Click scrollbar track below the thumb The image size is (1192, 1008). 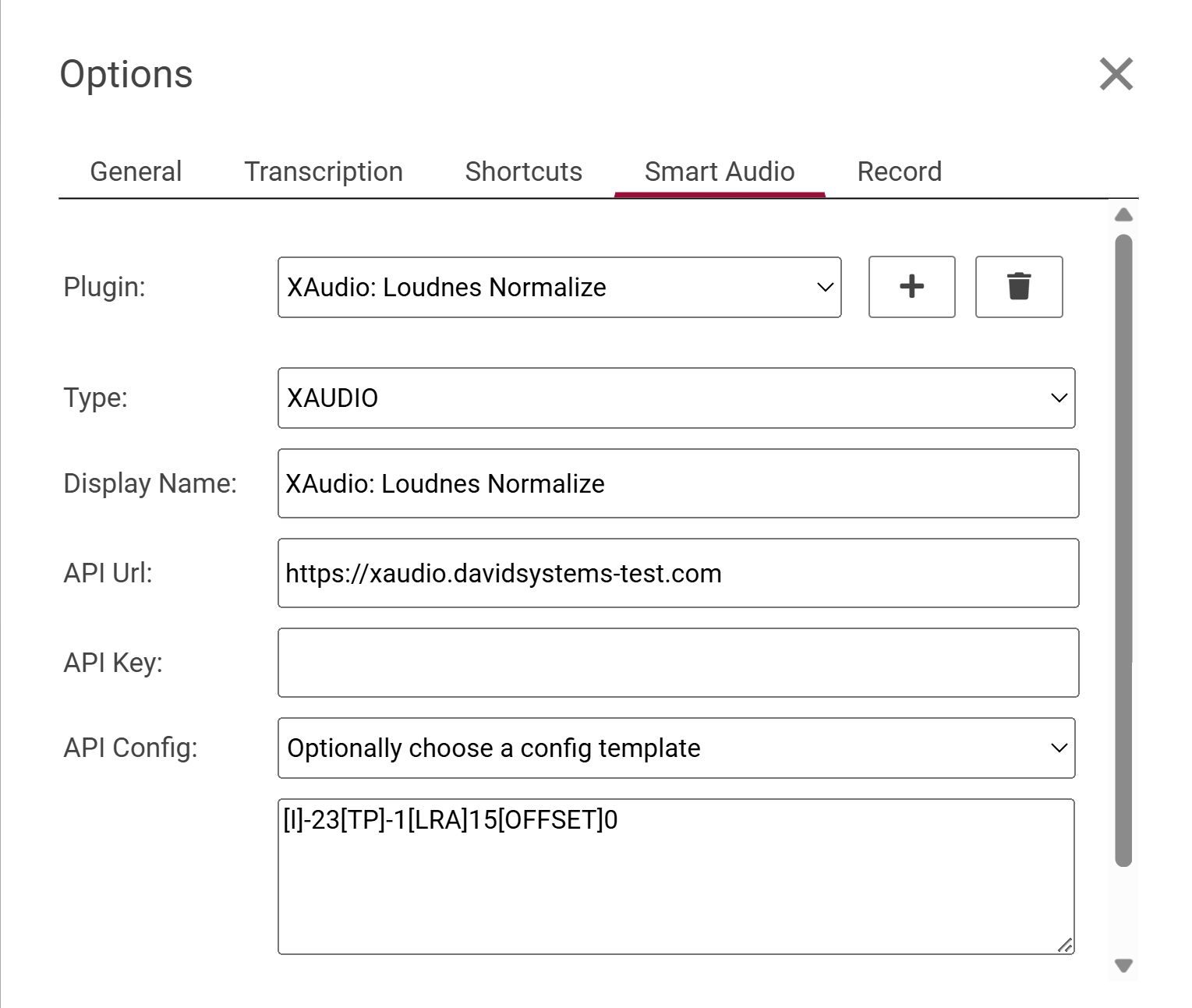click(1123, 912)
